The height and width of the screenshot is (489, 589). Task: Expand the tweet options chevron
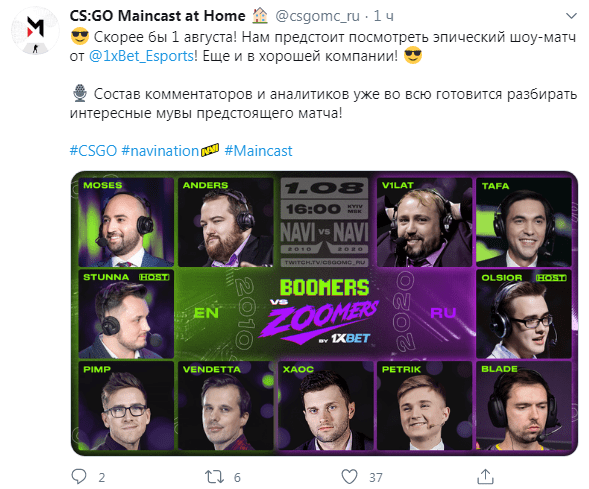pyautogui.click(x=571, y=16)
